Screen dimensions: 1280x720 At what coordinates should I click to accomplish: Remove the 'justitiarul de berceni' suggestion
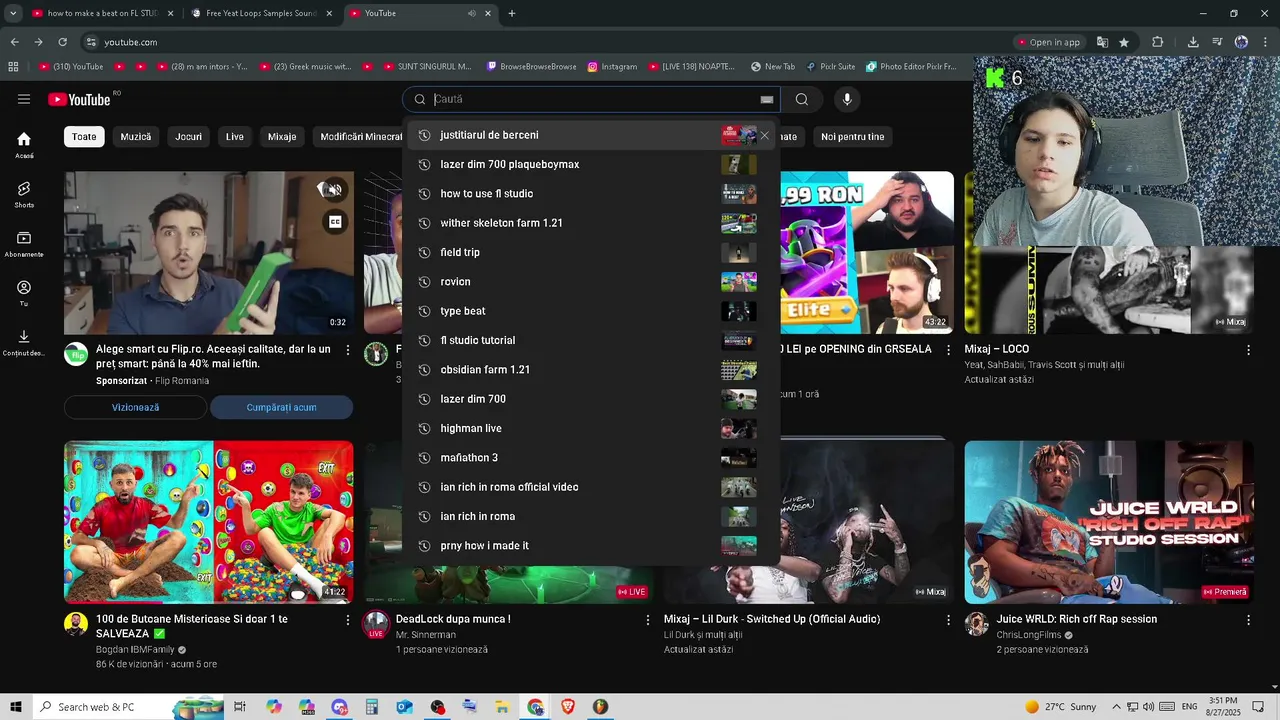point(765,135)
